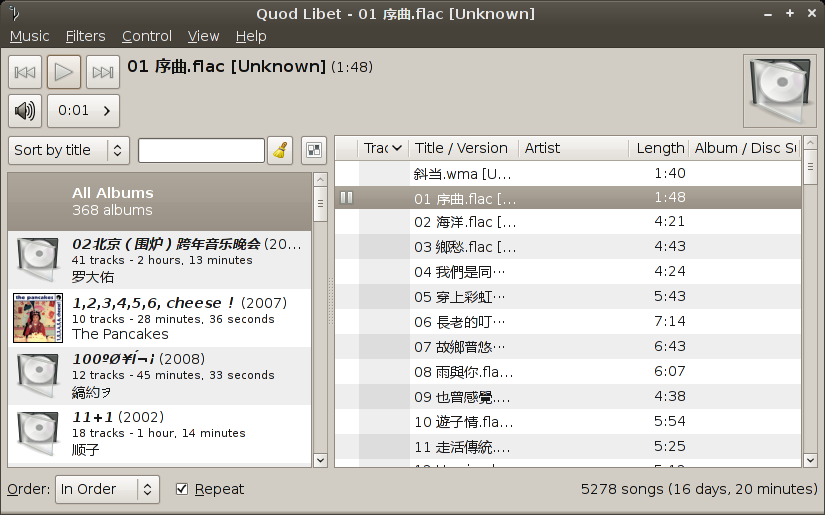This screenshot has width=825, height=515.
Task: Select song row with length 5:25
Action: (x=568, y=447)
